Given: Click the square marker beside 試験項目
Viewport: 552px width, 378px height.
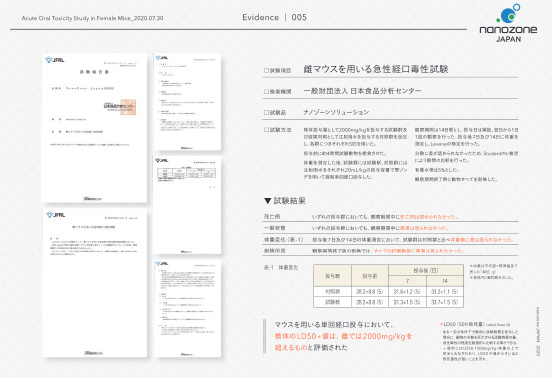Looking at the screenshot, I should (x=266, y=71).
